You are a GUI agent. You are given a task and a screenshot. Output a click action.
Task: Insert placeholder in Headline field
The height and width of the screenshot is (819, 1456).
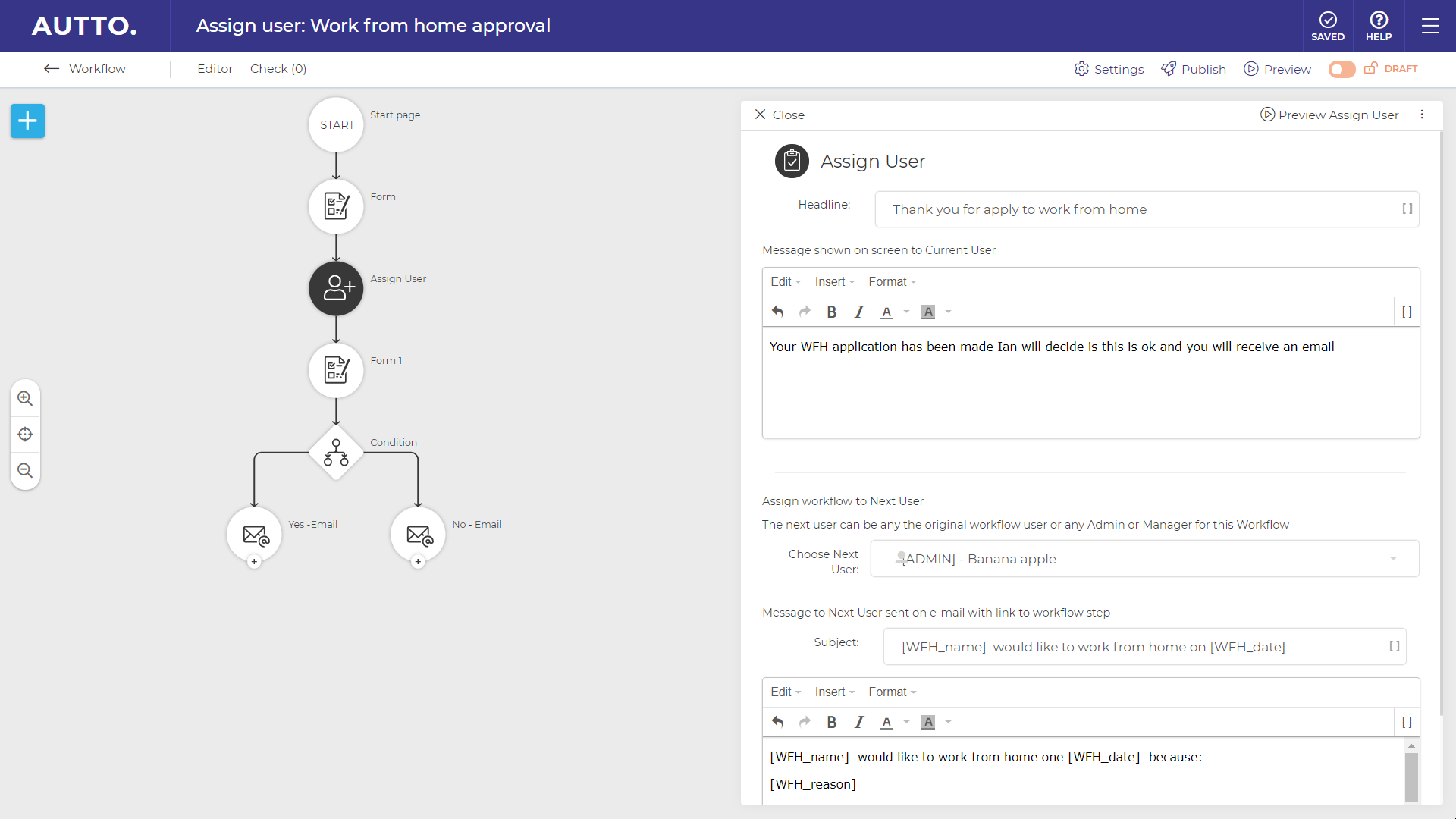(x=1407, y=209)
